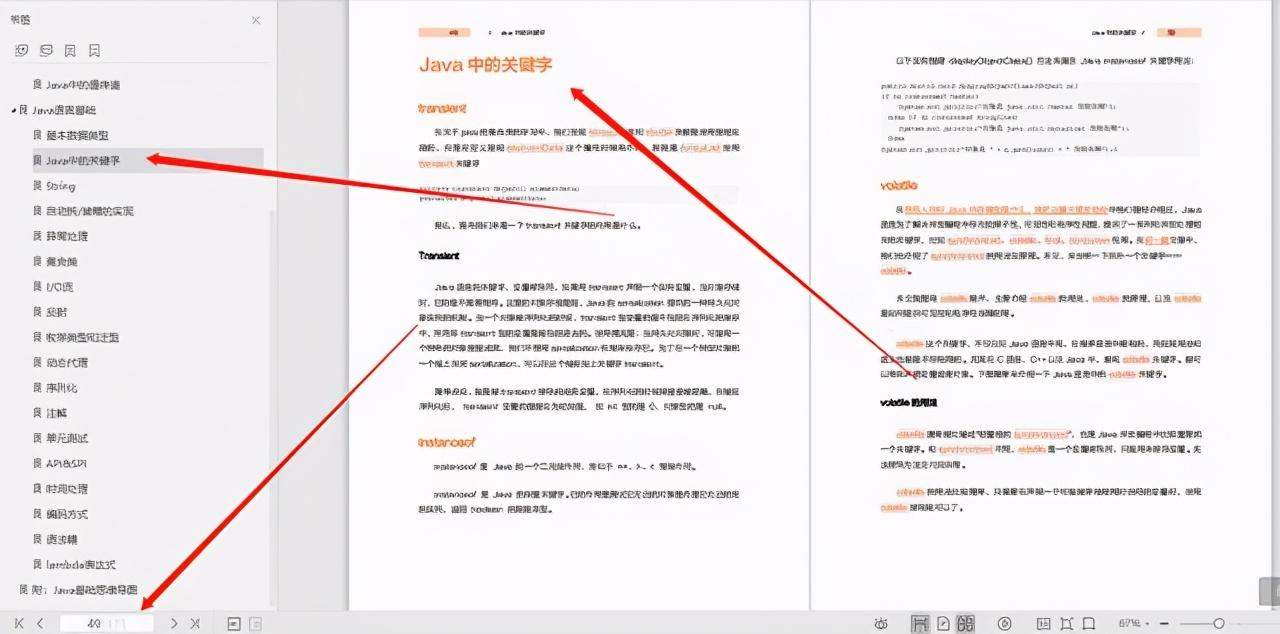This screenshot has height=634, width=1280.
Task: Open the zoom percentage dropdown
Action: click(1133, 623)
